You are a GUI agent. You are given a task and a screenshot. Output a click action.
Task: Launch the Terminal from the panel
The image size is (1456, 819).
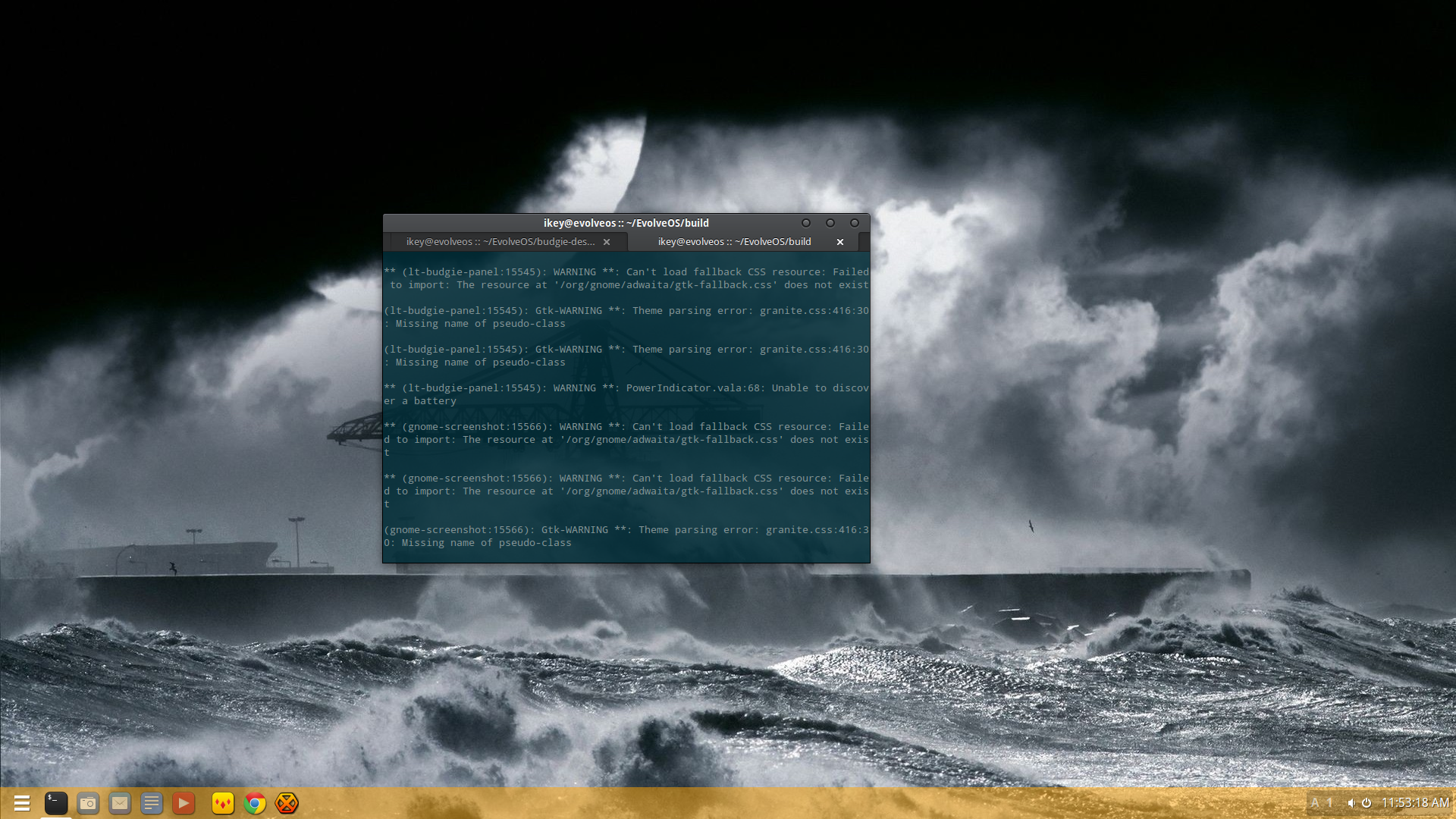tap(56, 803)
